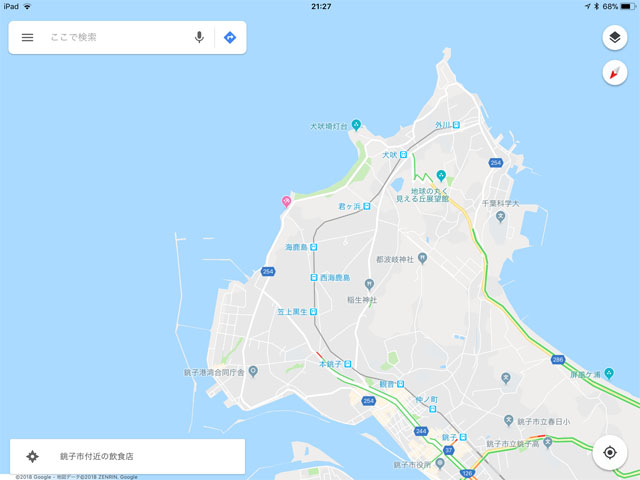
Task: Open the map layers button
Action: click(615, 38)
